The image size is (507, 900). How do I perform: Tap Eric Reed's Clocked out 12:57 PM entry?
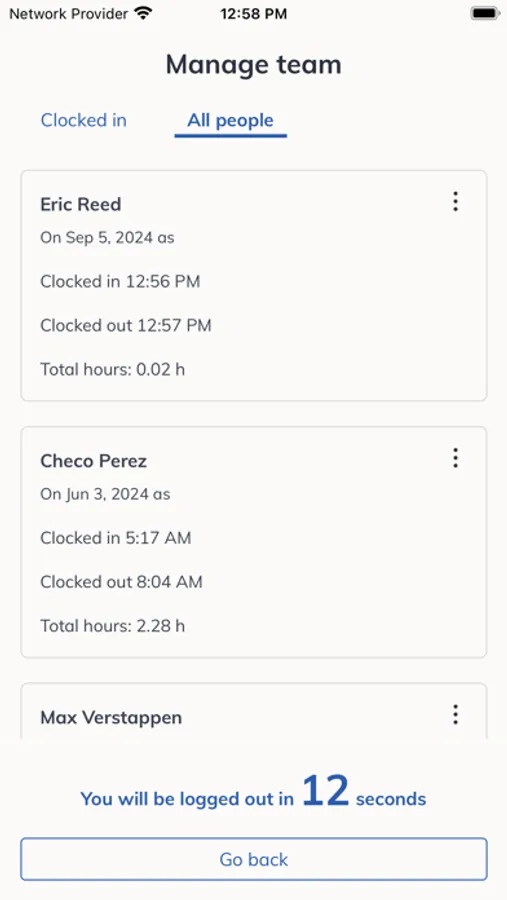[x=126, y=325]
